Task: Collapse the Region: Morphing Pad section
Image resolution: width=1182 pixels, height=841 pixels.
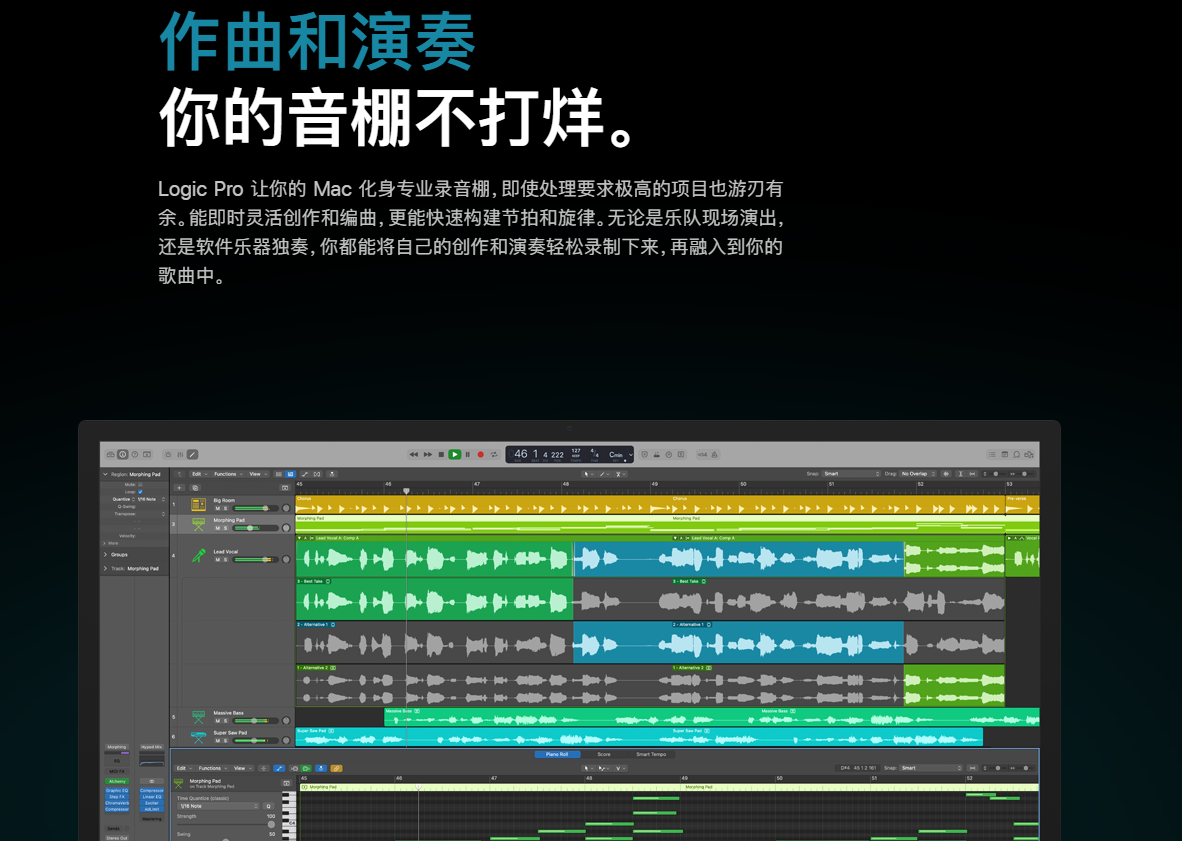Action: (105, 474)
